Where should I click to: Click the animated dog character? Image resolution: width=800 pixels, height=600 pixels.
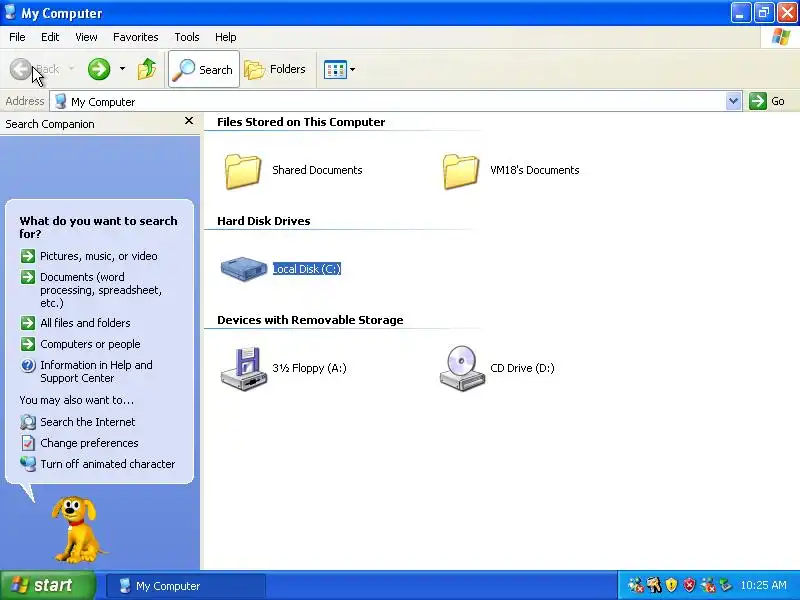(77, 529)
